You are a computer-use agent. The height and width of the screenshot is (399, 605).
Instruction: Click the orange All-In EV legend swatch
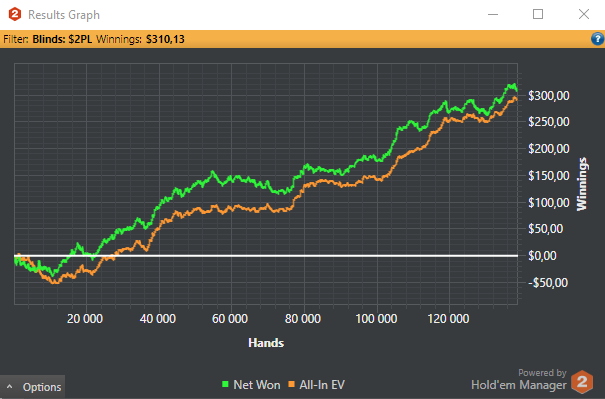pos(292,384)
